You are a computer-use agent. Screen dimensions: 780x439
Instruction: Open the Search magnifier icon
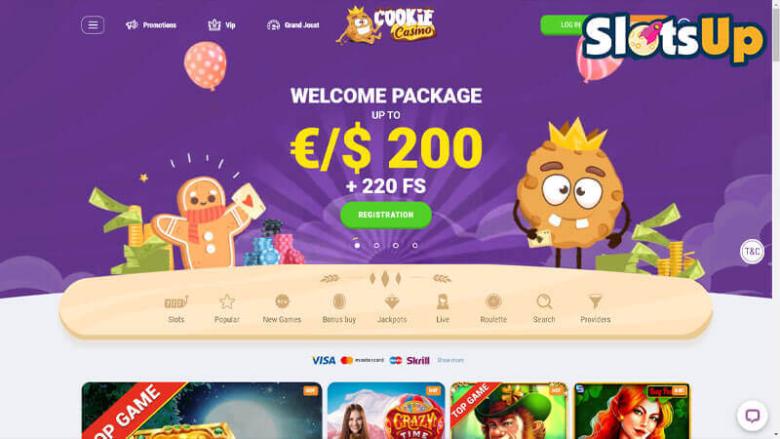coord(544,302)
